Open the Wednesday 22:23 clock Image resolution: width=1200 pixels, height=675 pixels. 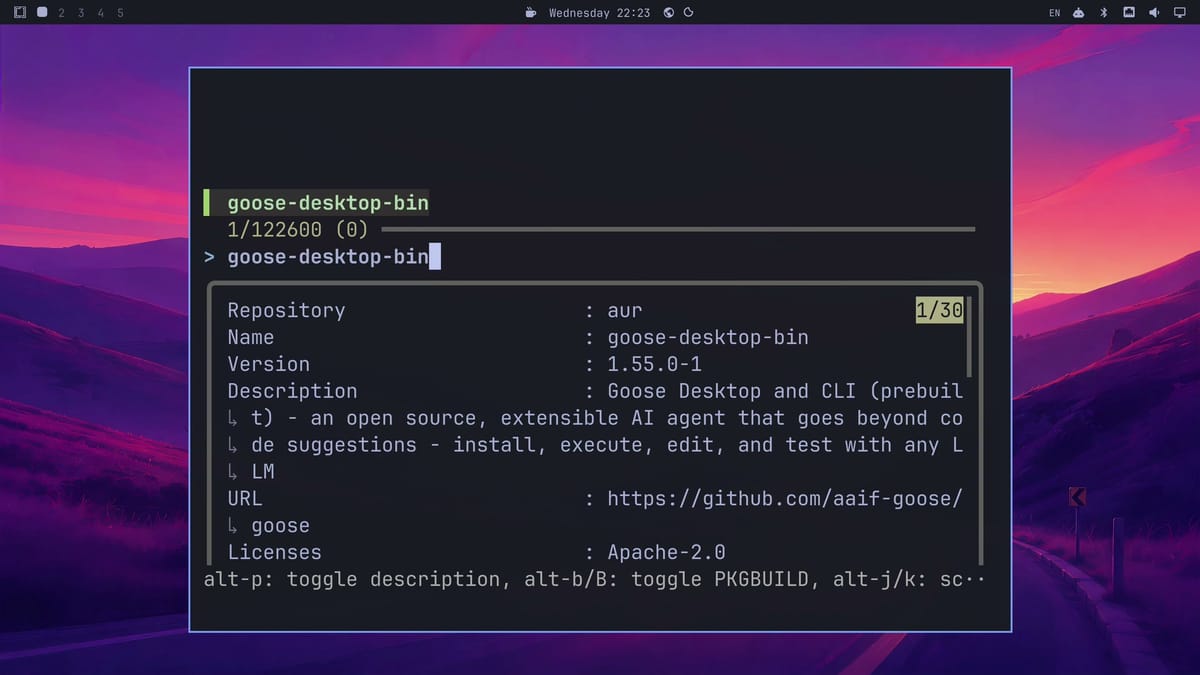[x=599, y=13]
